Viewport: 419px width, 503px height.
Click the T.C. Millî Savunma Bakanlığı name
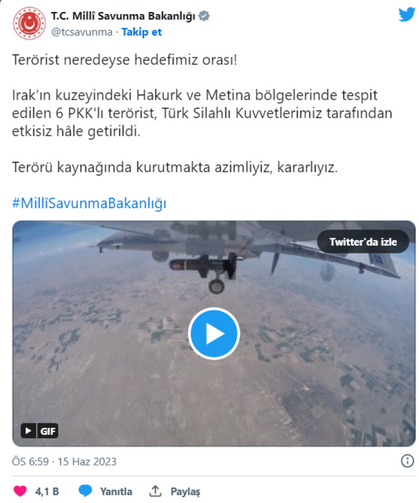[x=123, y=16]
